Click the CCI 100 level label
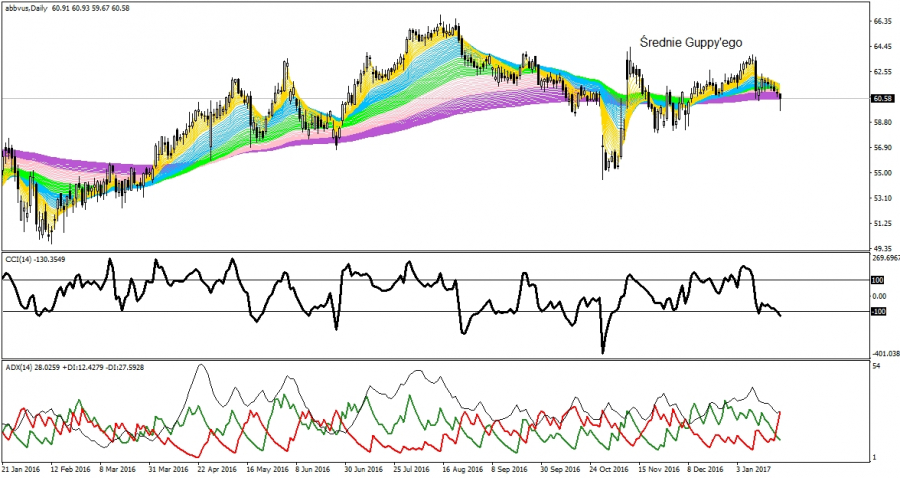 pos(877,280)
